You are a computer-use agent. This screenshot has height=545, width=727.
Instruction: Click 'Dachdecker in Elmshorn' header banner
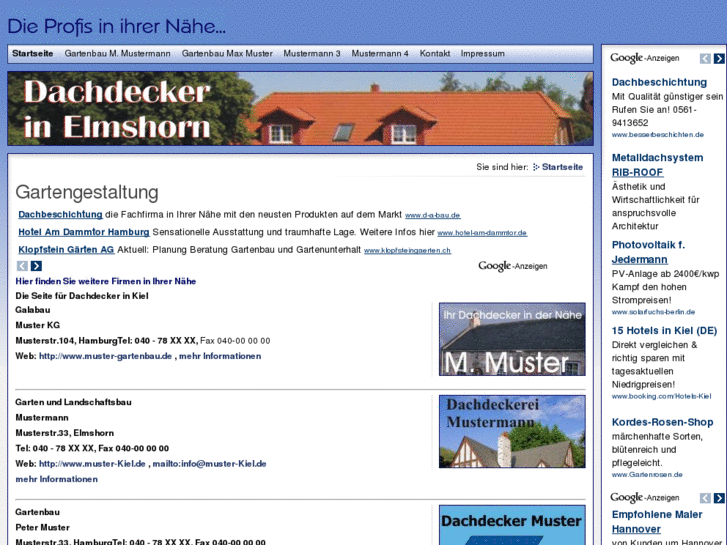[x=300, y=109]
